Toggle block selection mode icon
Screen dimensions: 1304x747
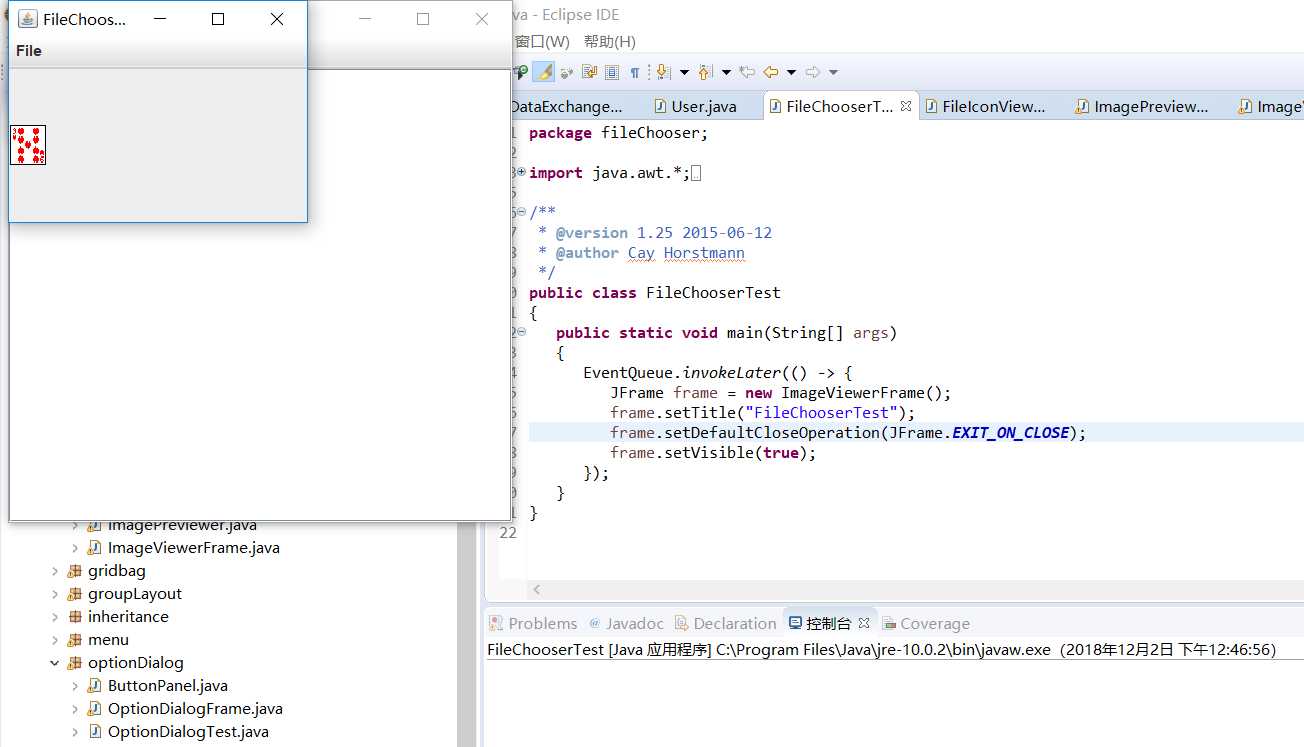(612, 72)
